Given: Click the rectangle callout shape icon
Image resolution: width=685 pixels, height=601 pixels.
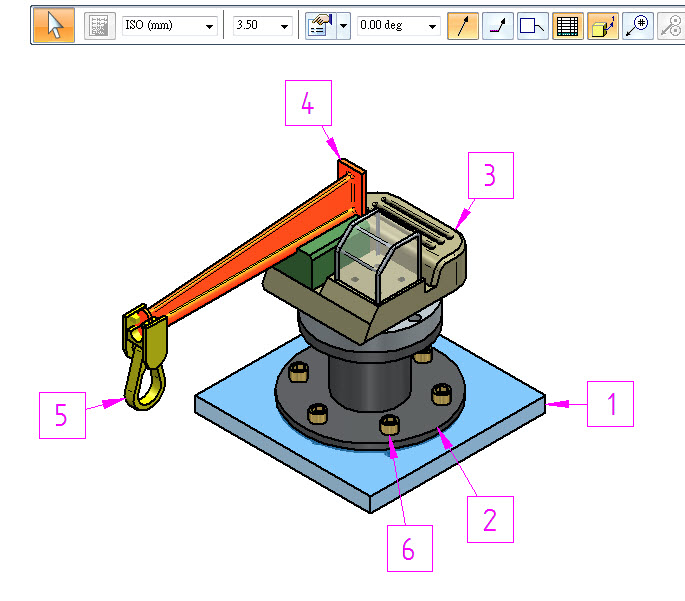Looking at the screenshot, I should (533, 26).
